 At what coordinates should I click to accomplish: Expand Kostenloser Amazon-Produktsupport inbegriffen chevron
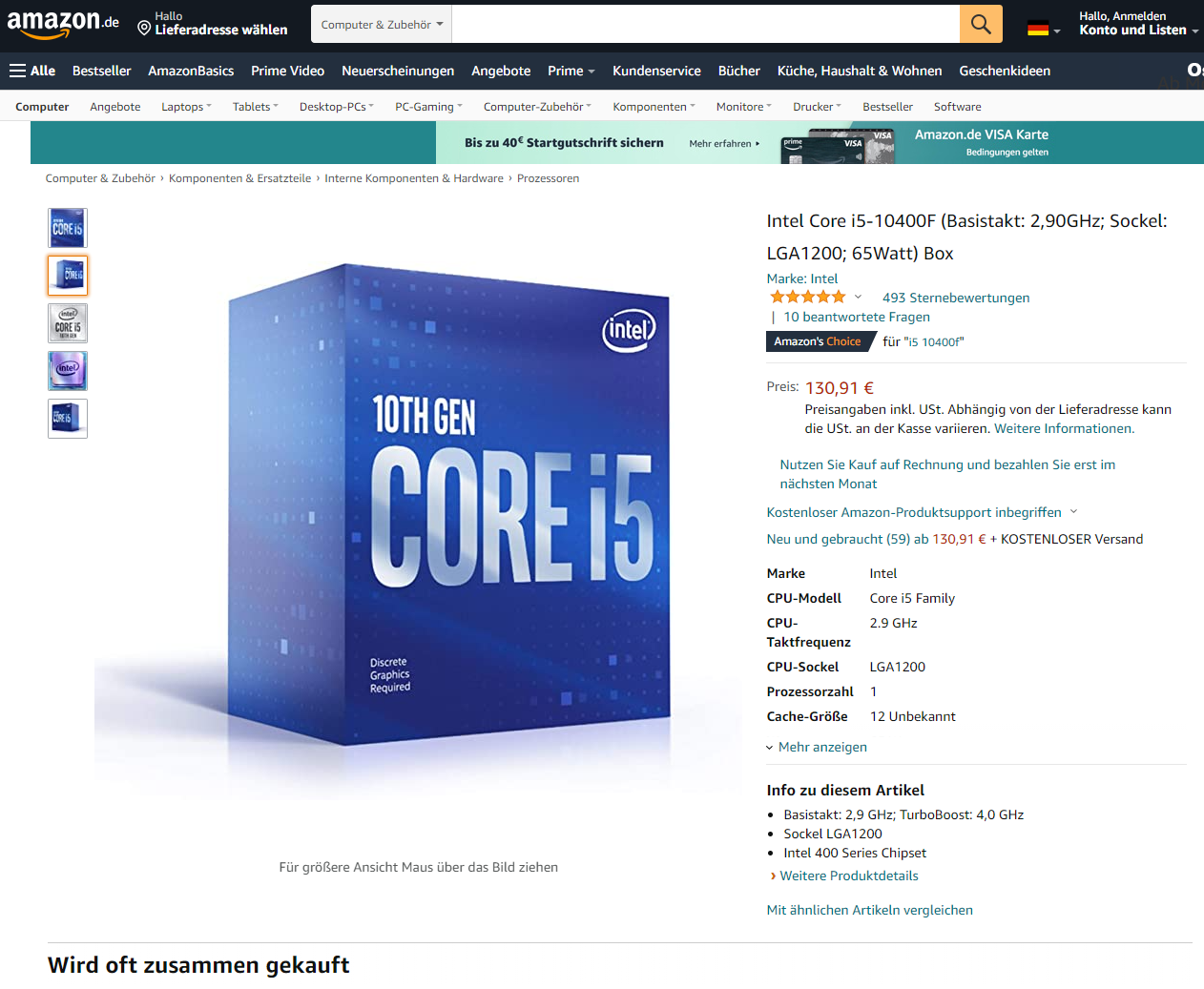pyautogui.click(x=1073, y=512)
